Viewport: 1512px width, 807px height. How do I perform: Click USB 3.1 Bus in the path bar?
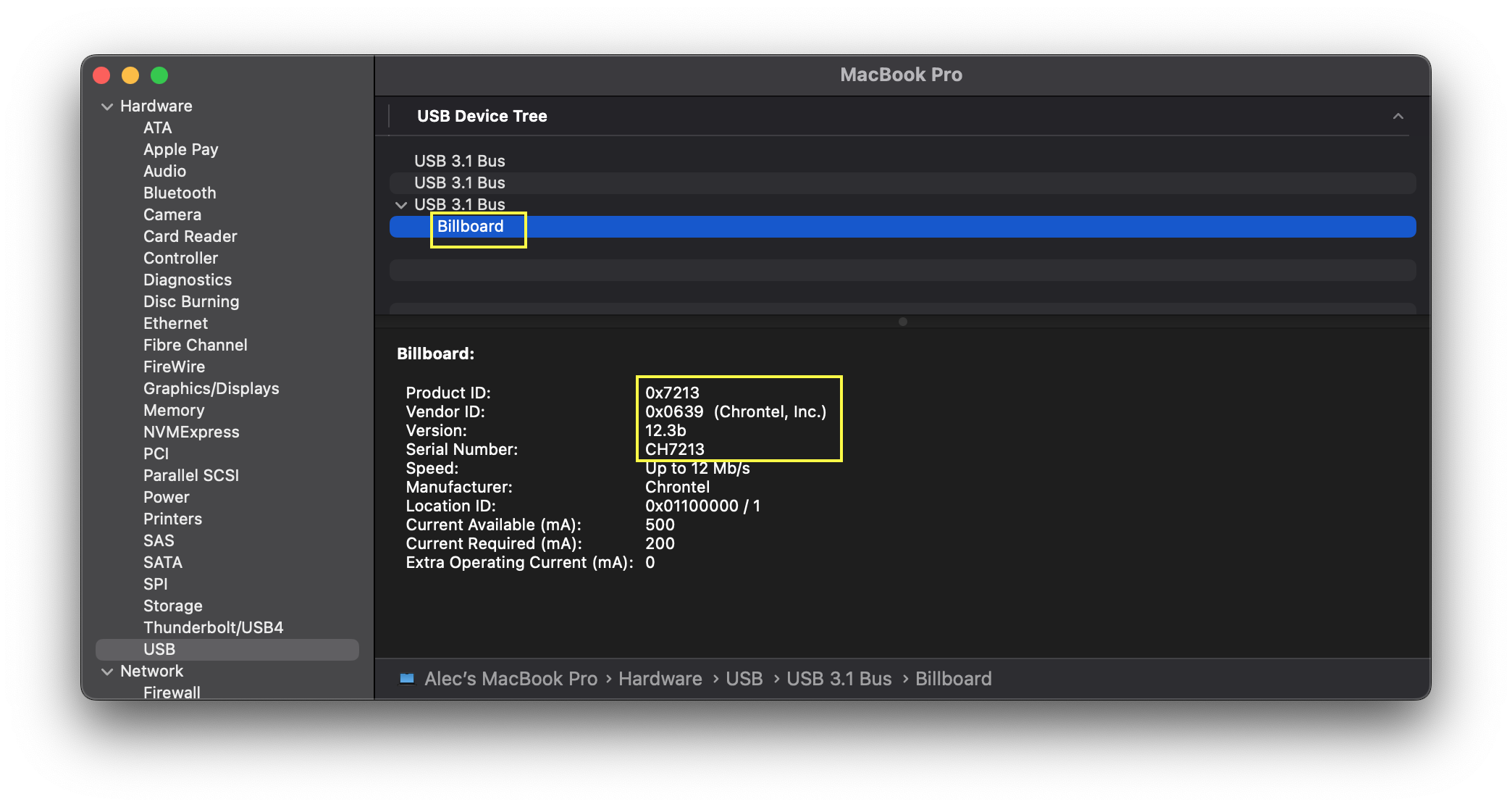839,679
